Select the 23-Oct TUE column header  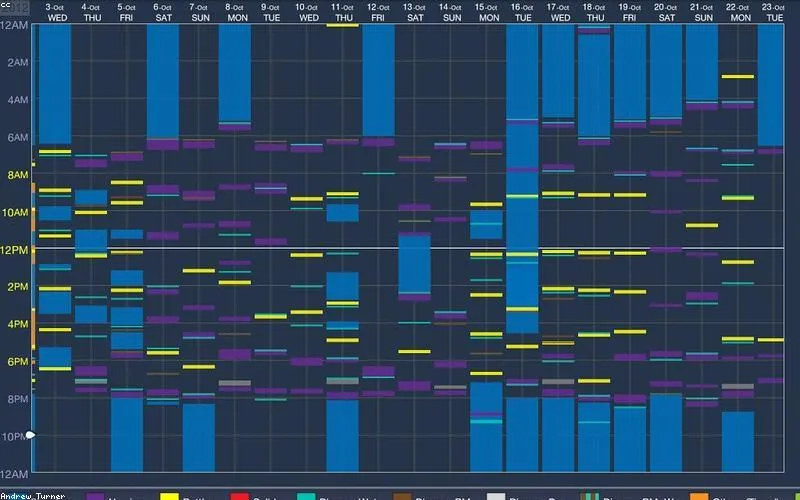click(x=773, y=12)
